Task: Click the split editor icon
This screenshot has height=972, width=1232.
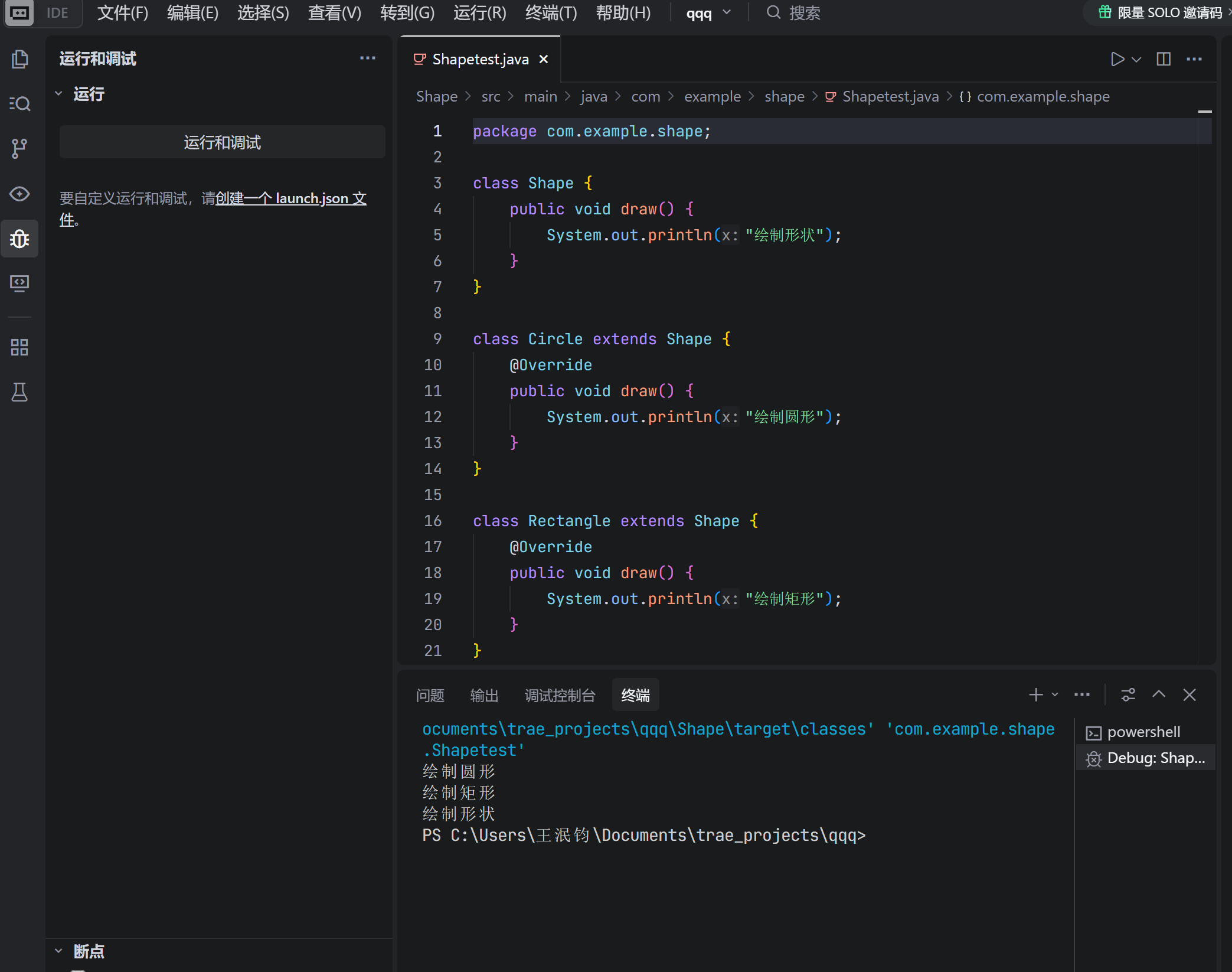Action: point(1163,59)
